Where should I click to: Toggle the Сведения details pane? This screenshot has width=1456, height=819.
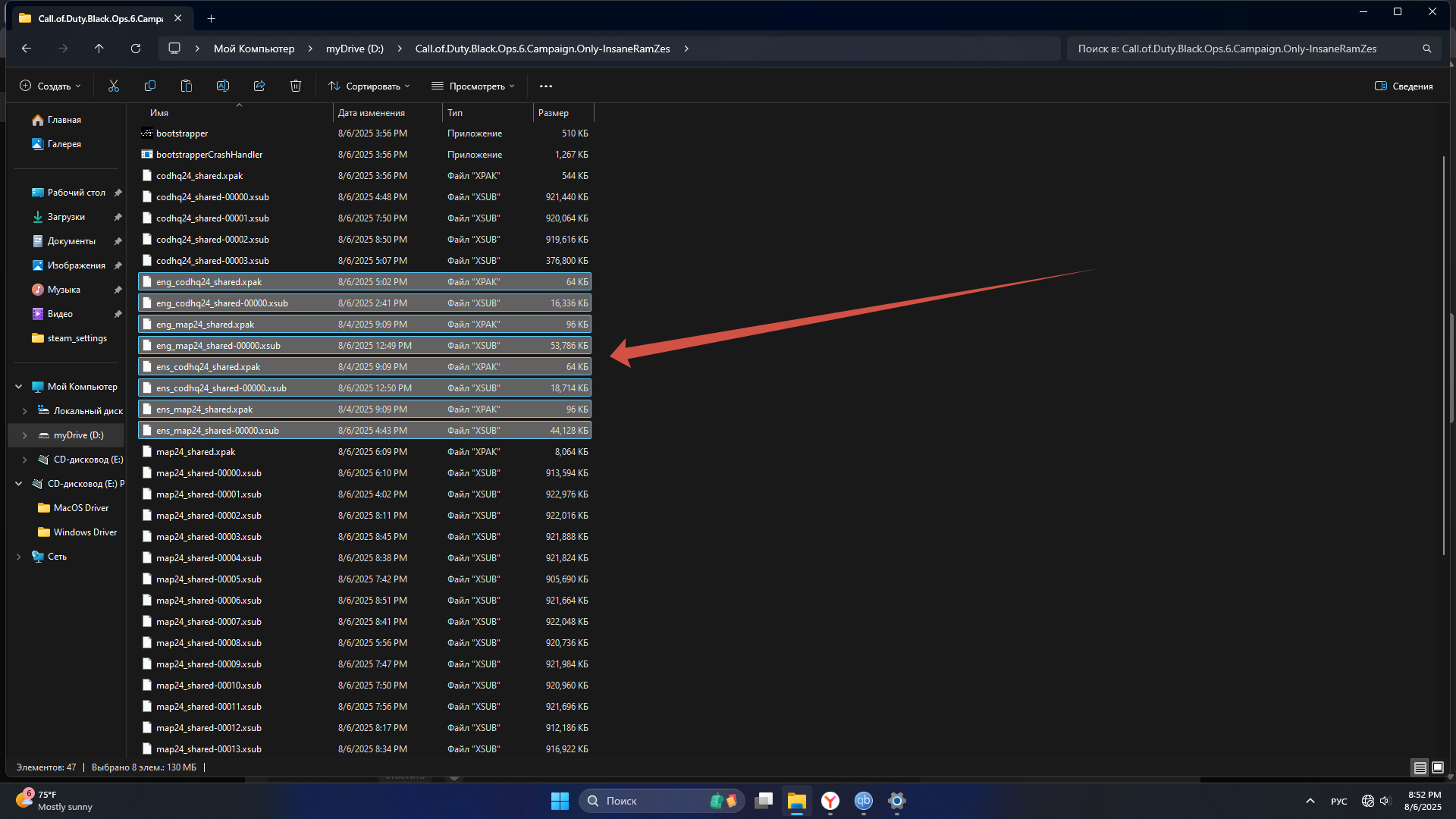[1404, 86]
